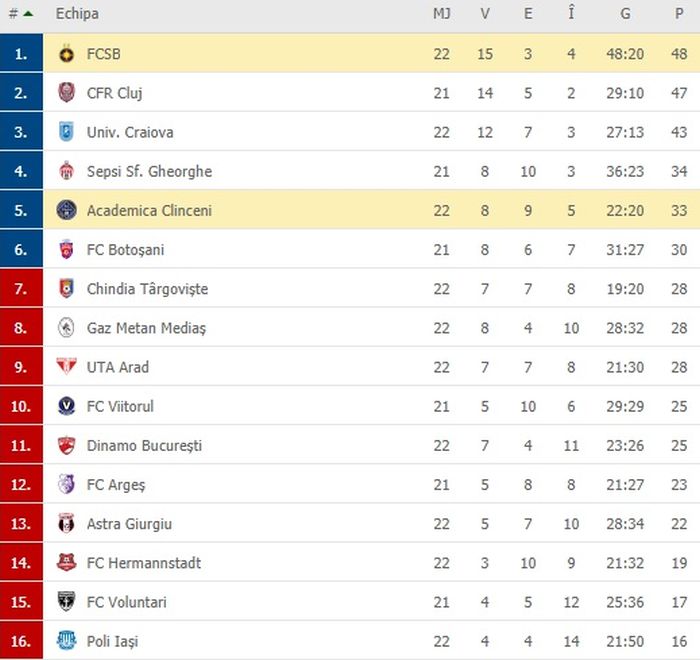Open the FC Hermannstadt team link
The image size is (700, 660).
pos(144,563)
